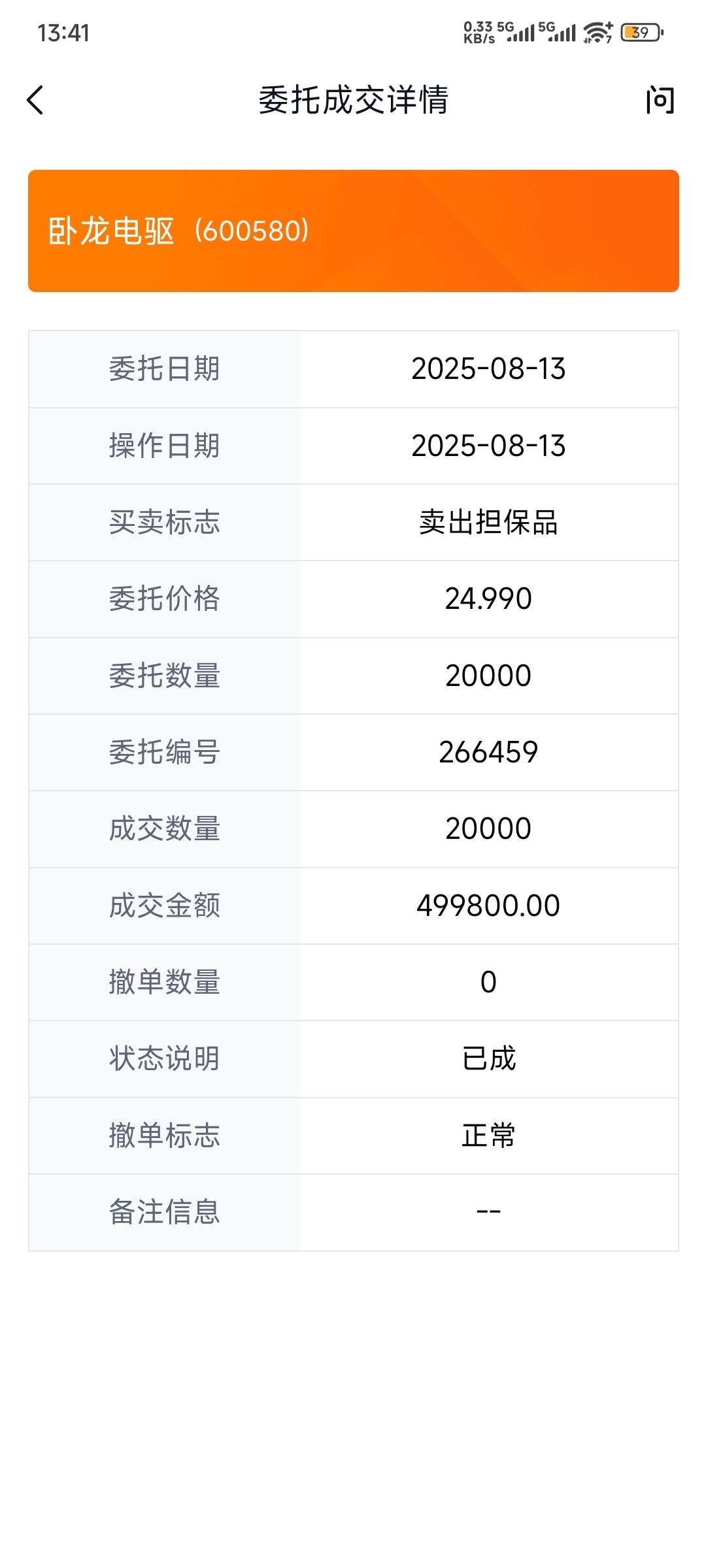Screen dimensions: 706x1568
Task: Tap the 成交数量 row label
Action: 164,828
